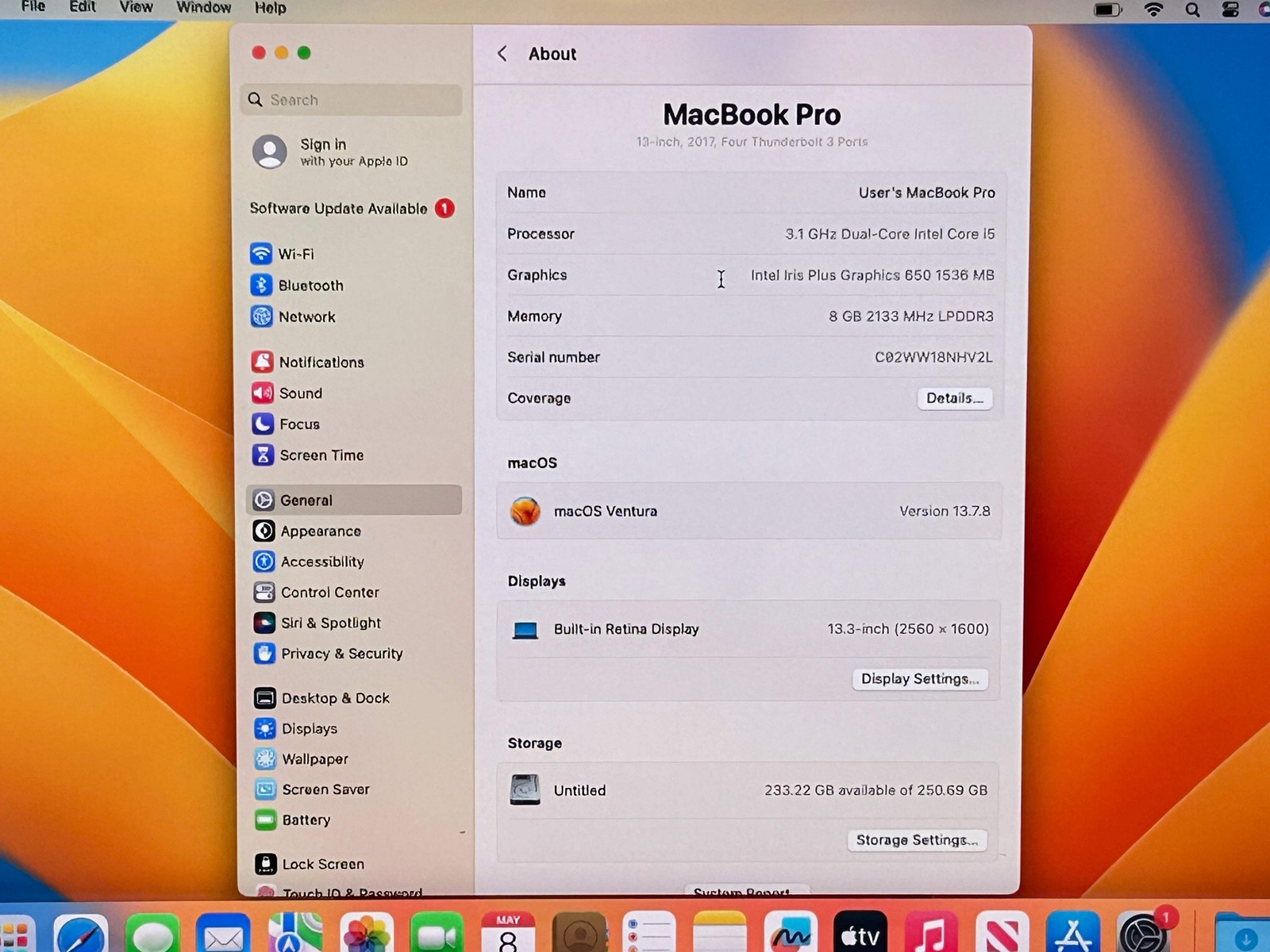Open the Window menu
Viewport: 1270px width, 952px height.
203,7
